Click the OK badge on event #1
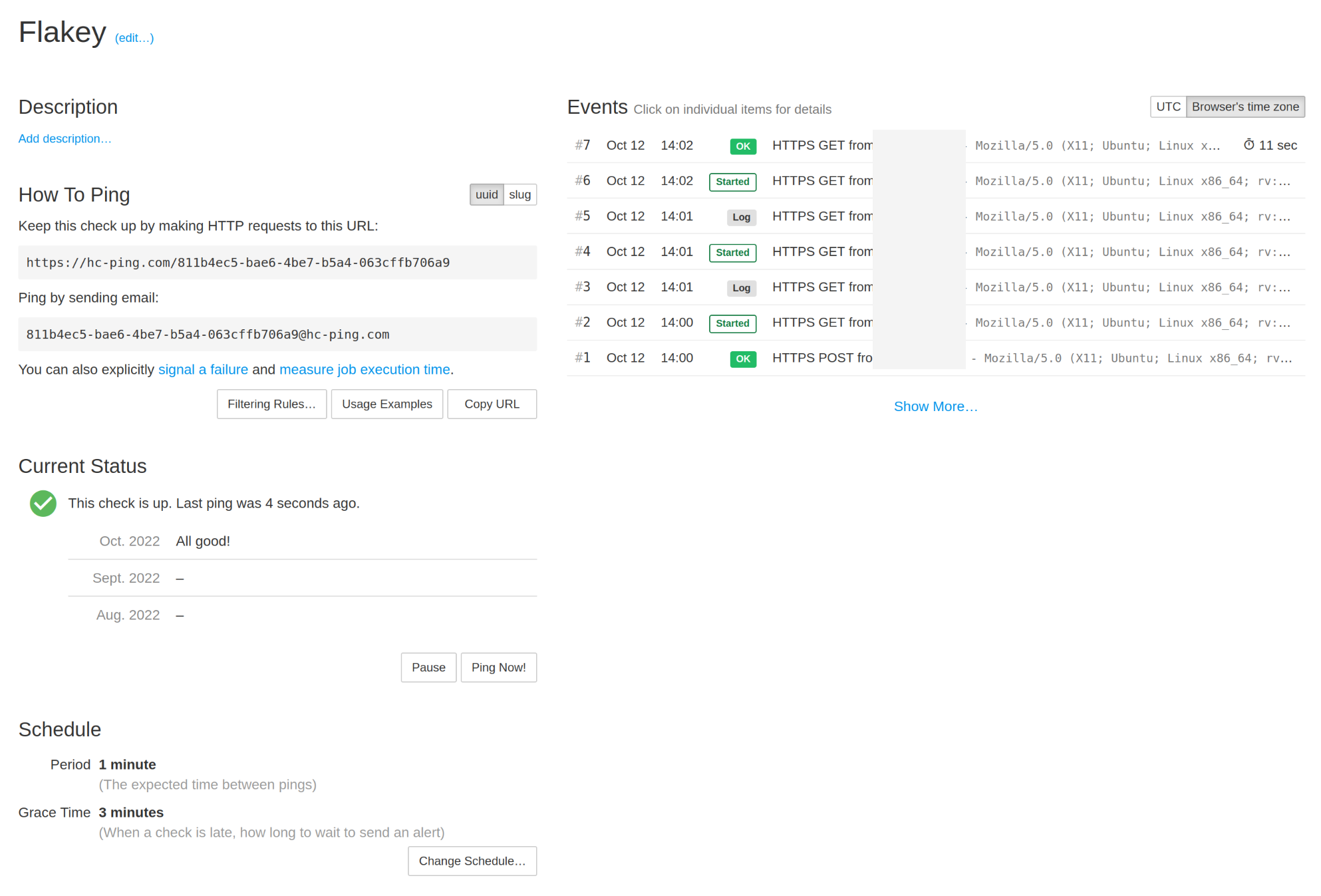1321x896 pixels. point(742,359)
